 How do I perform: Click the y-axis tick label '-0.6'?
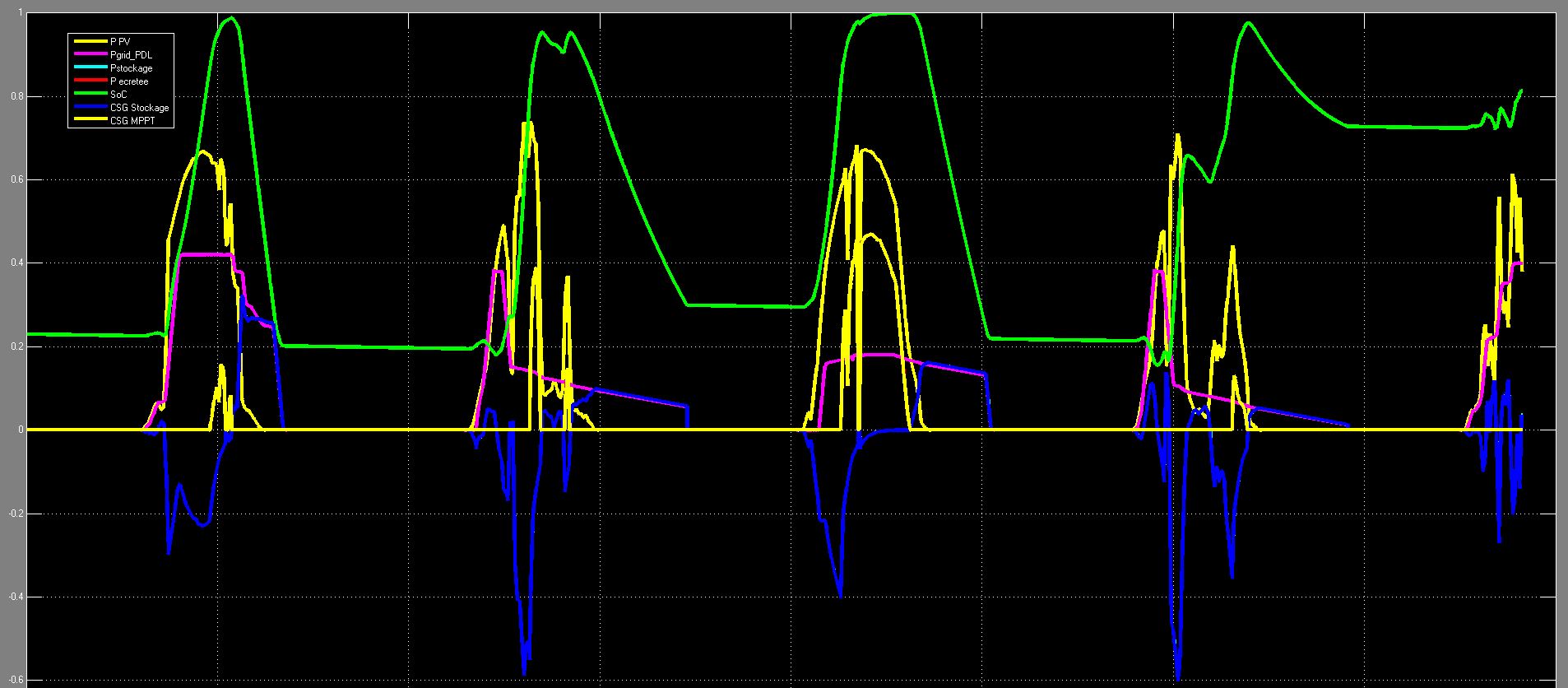pos(16,681)
